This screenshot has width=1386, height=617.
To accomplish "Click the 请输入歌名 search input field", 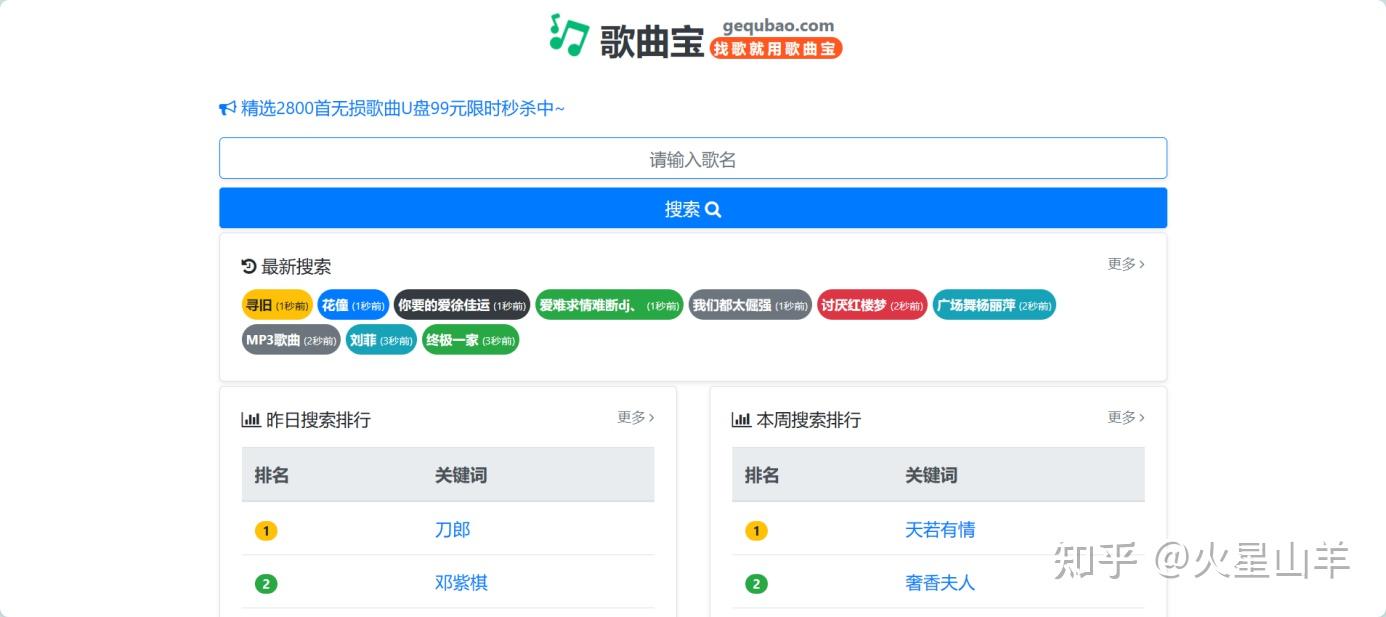I will click(693, 157).
